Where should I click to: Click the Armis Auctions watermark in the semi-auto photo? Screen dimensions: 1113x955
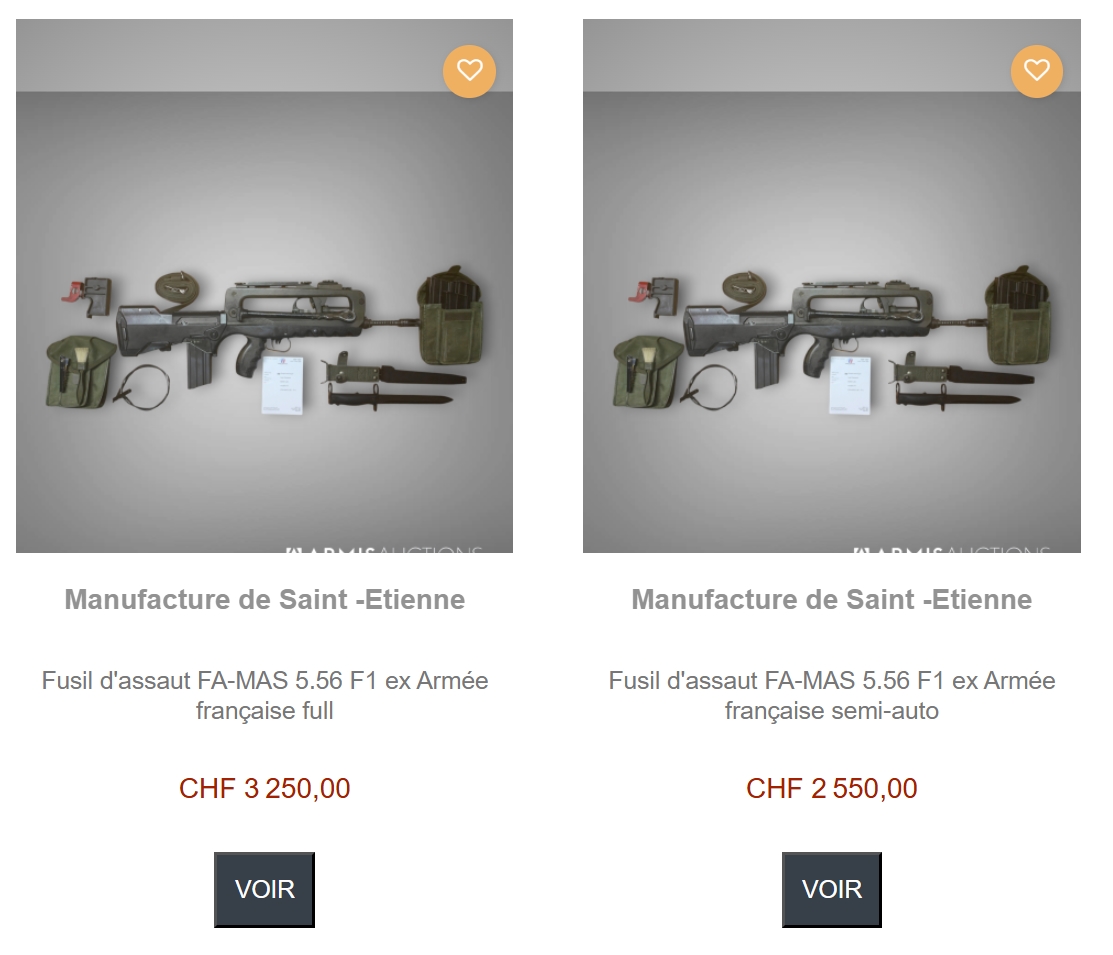pos(951,549)
